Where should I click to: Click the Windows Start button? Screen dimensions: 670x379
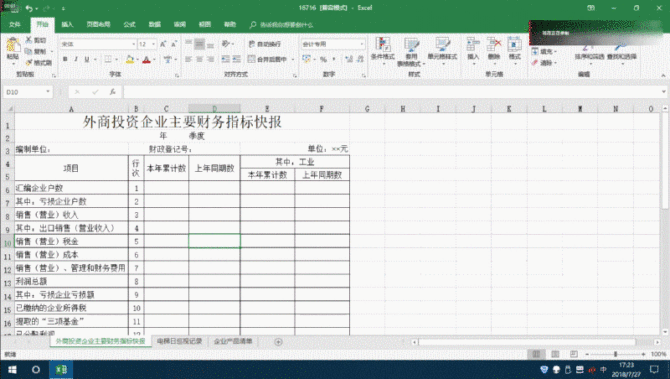point(12,370)
